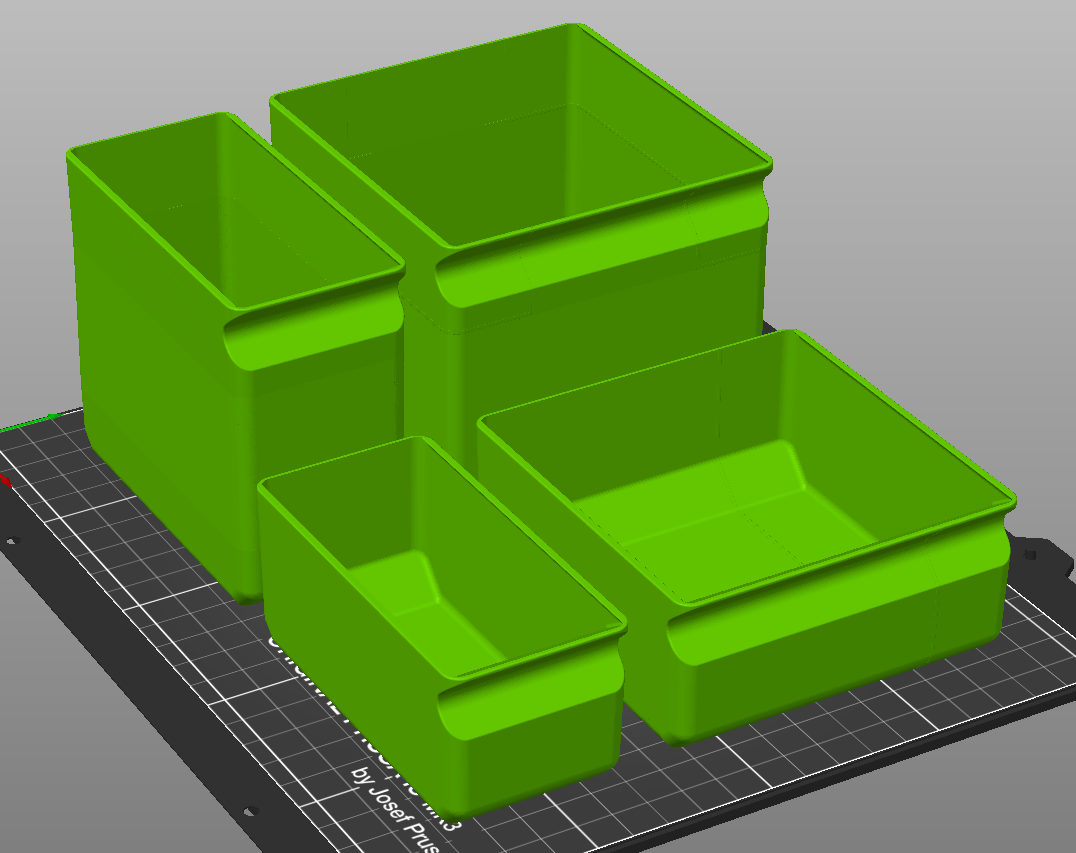
Task: Click the red axis marker on the bed edge
Action: [x=7, y=480]
